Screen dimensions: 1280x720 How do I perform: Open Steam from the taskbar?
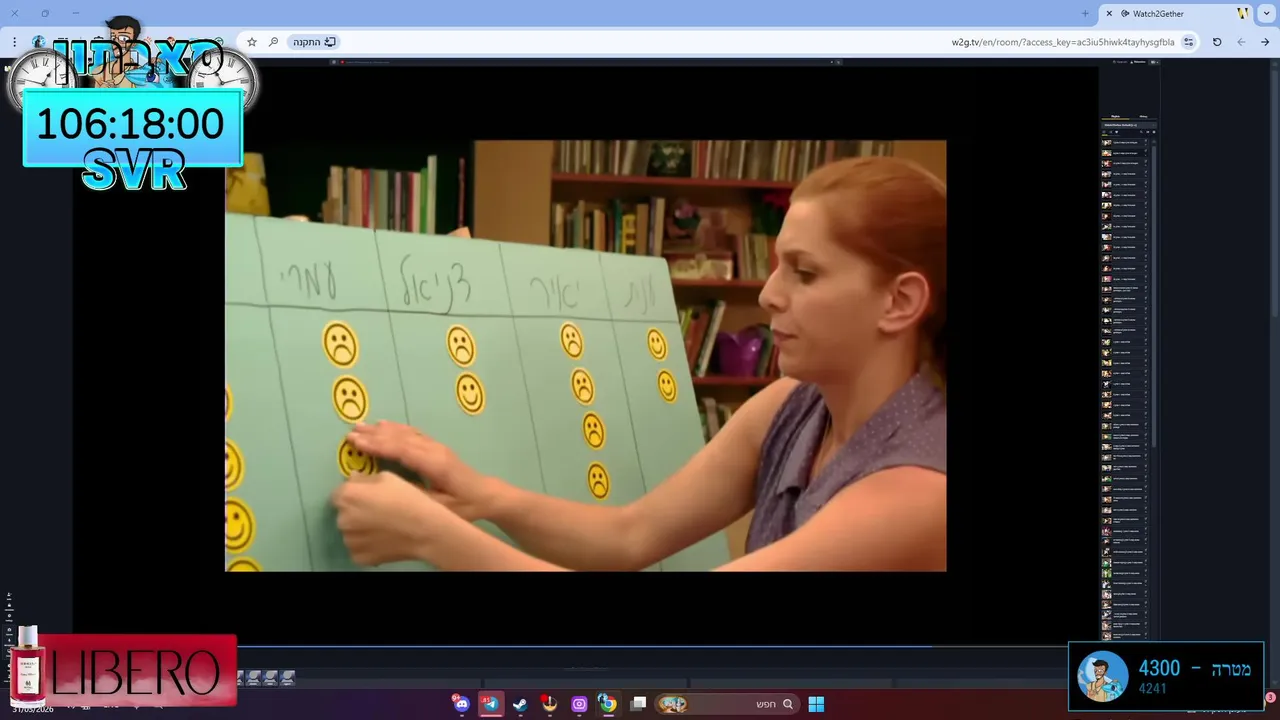(x=520, y=704)
